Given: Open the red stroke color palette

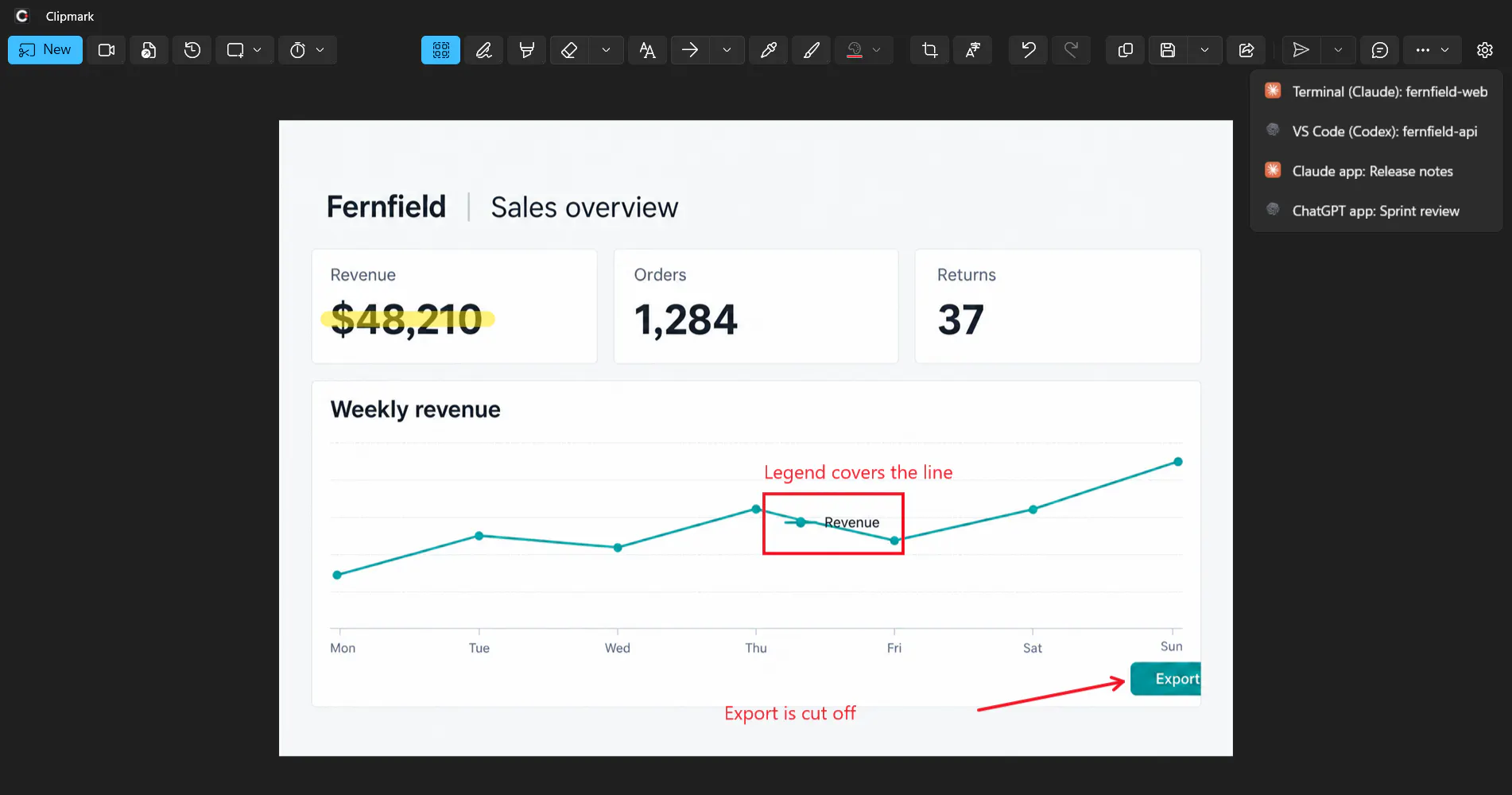Looking at the screenshot, I should pos(855,50).
